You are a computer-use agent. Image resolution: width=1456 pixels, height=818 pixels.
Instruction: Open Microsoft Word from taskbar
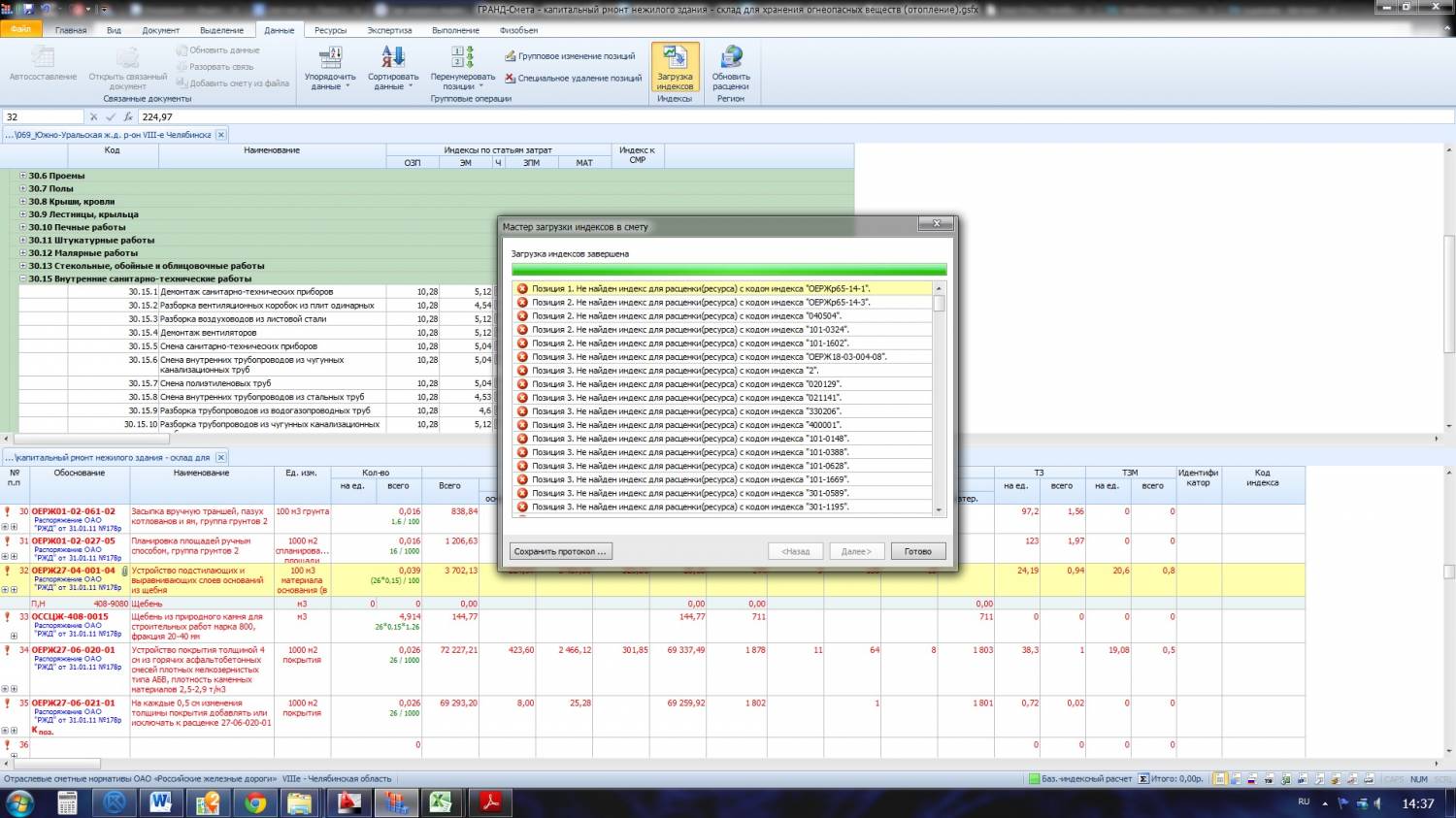[x=160, y=802]
